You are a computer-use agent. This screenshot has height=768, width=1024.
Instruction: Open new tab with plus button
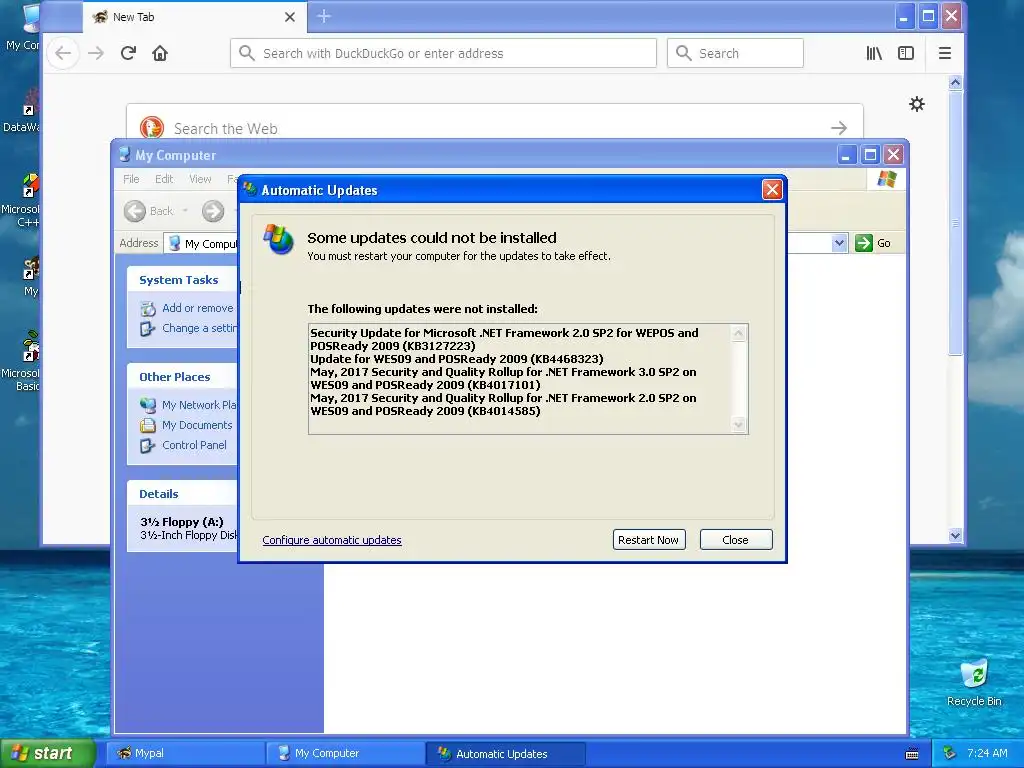pyautogui.click(x=324, y=16)
